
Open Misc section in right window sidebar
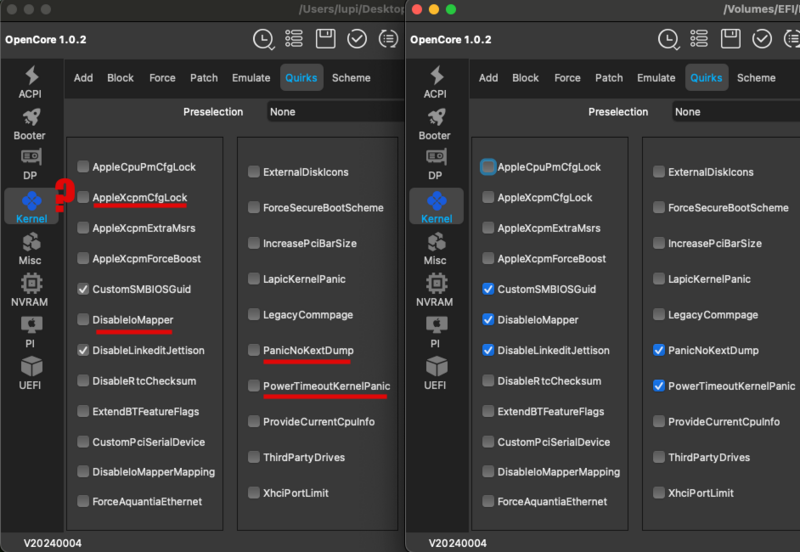tap(436, 249)
